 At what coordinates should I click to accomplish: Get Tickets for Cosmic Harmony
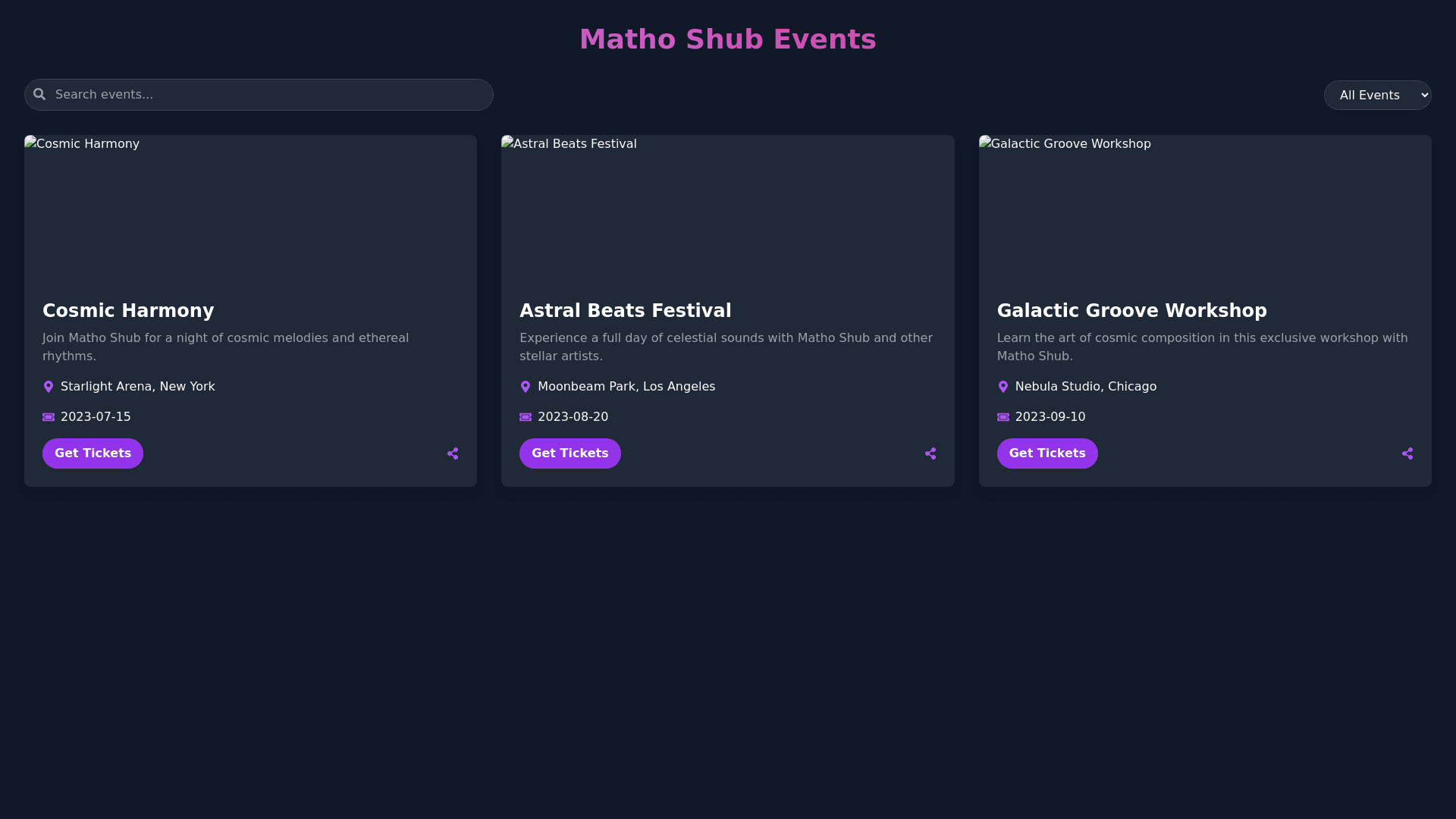(93, 453)
